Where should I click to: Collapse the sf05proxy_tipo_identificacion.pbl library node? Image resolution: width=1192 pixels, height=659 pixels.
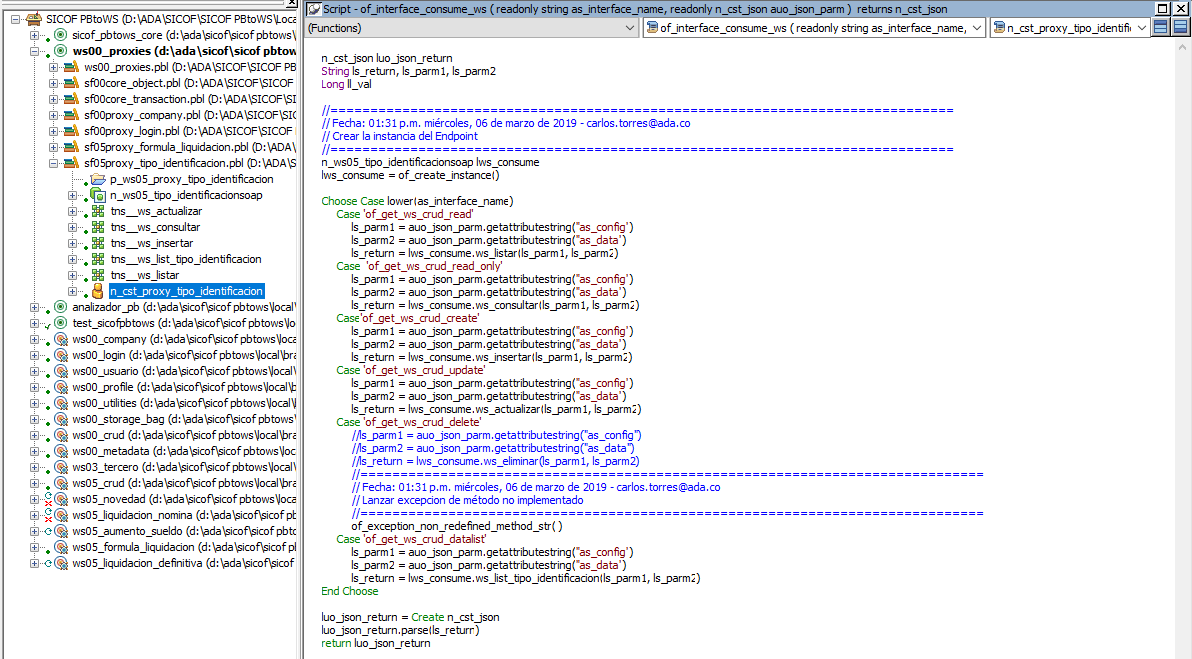(x=53, y=163)
